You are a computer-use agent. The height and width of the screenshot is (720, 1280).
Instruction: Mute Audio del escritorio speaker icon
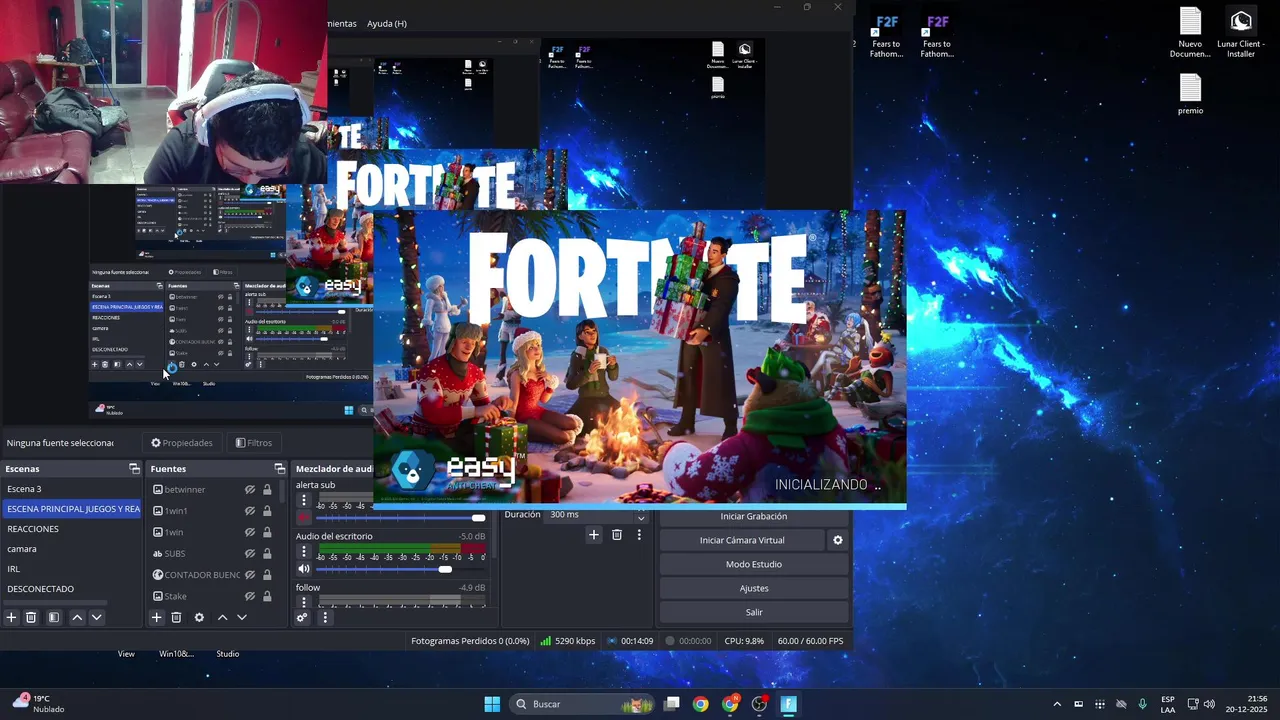coord(304,569)
